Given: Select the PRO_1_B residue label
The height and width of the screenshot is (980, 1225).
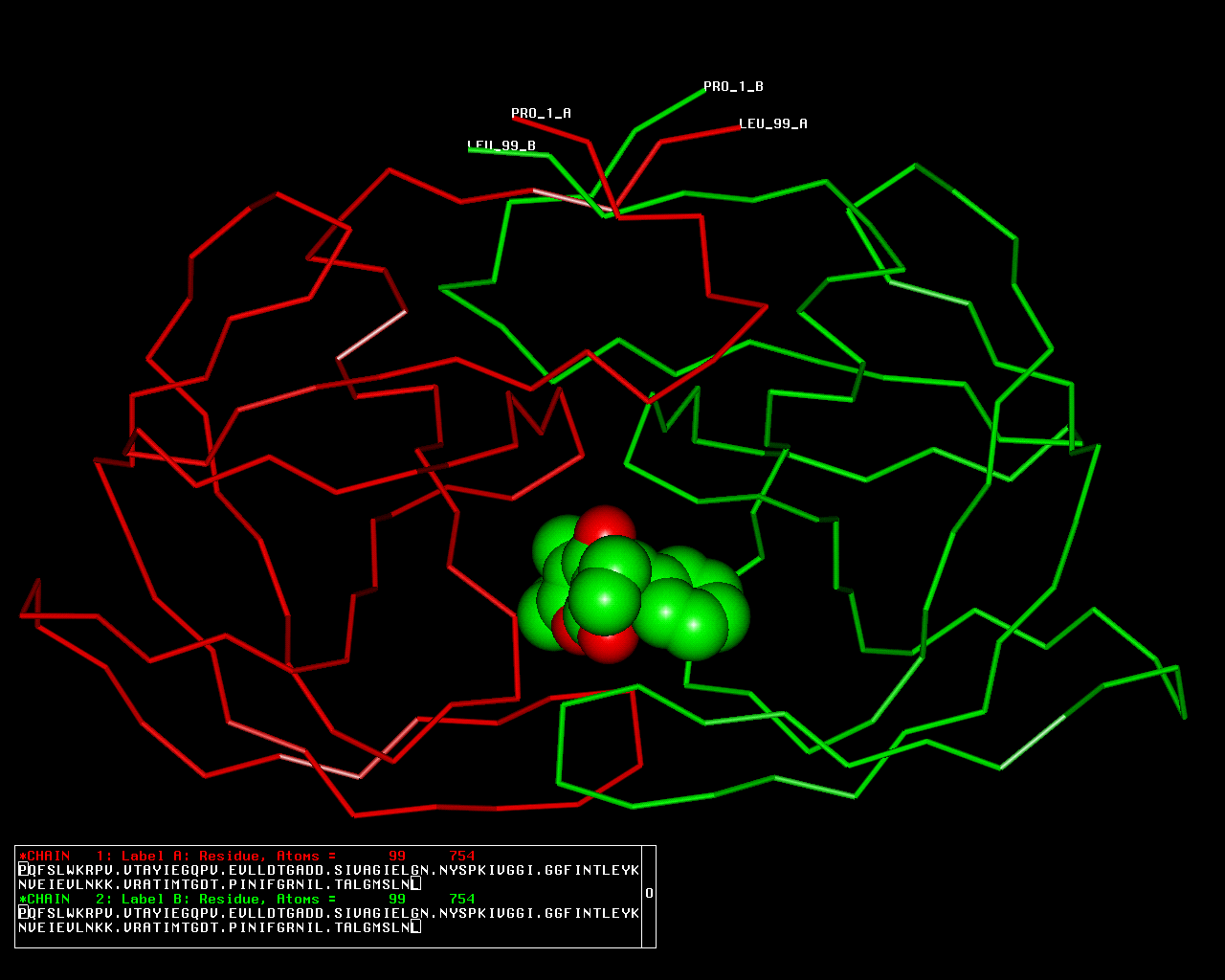Looking at the screenshot, I should (733, 86).
